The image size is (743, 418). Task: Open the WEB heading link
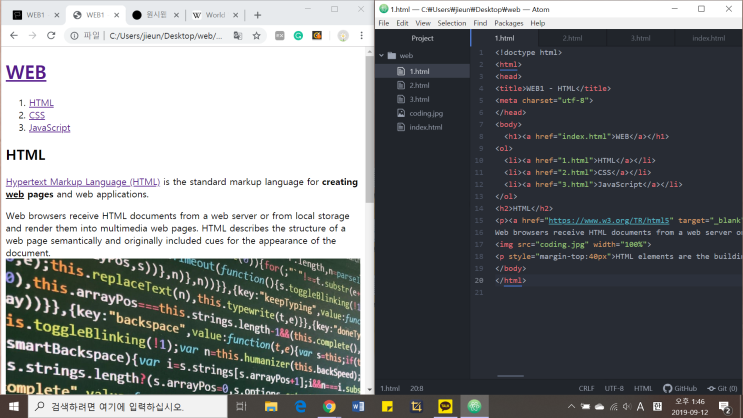click(x=26, y=73)
